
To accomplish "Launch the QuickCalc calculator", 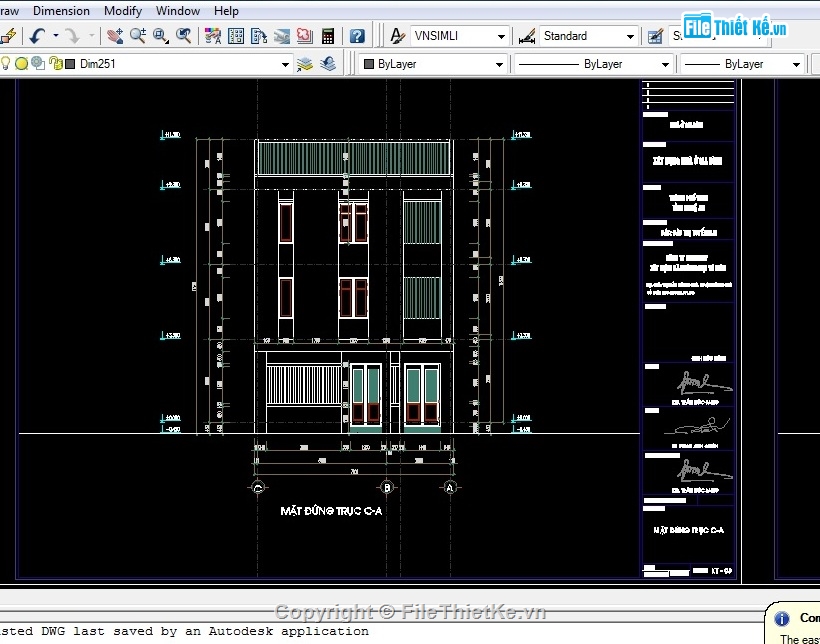I will click(328, 36).
